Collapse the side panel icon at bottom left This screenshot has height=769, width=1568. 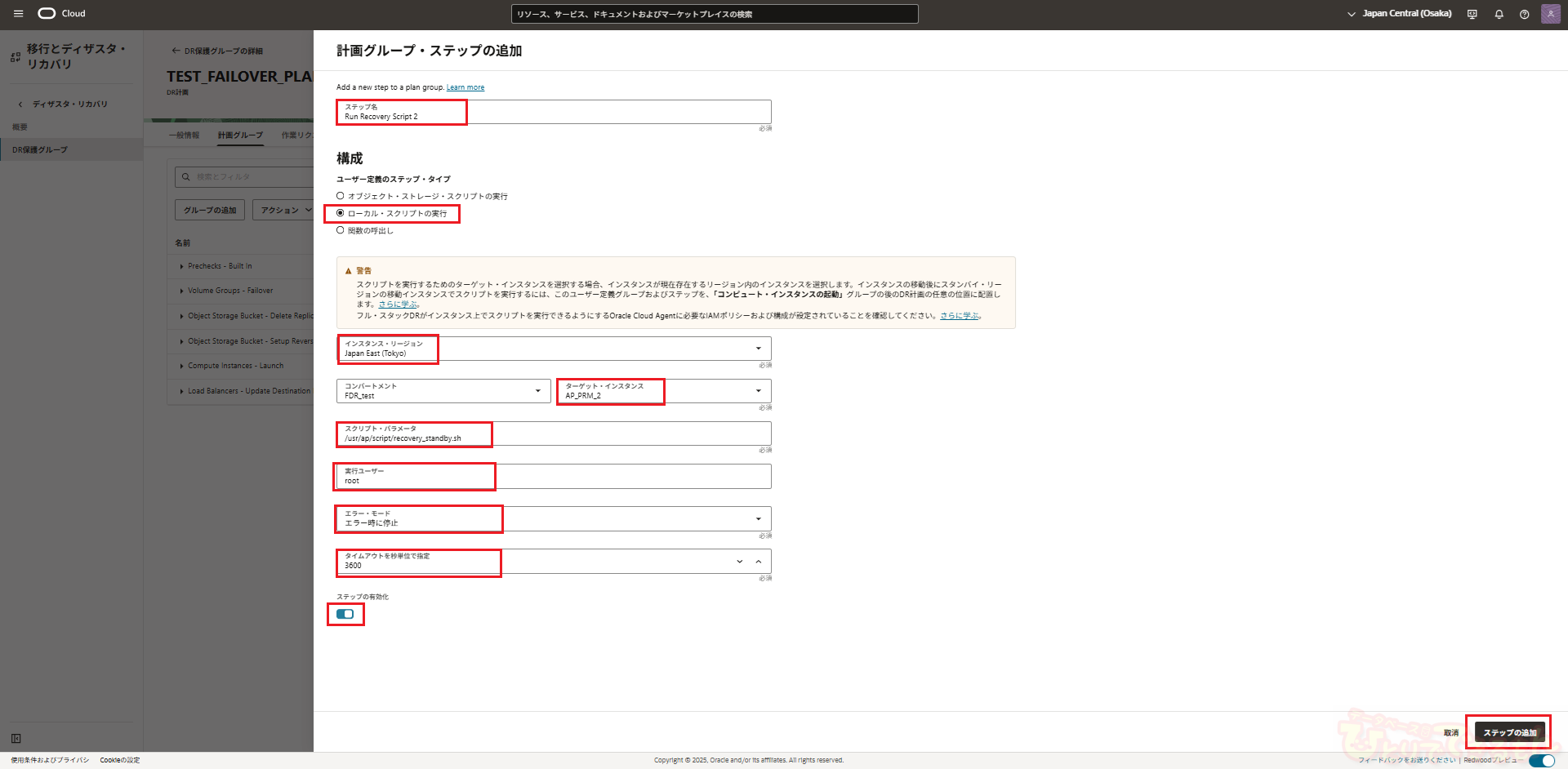[x=16, y=739]
